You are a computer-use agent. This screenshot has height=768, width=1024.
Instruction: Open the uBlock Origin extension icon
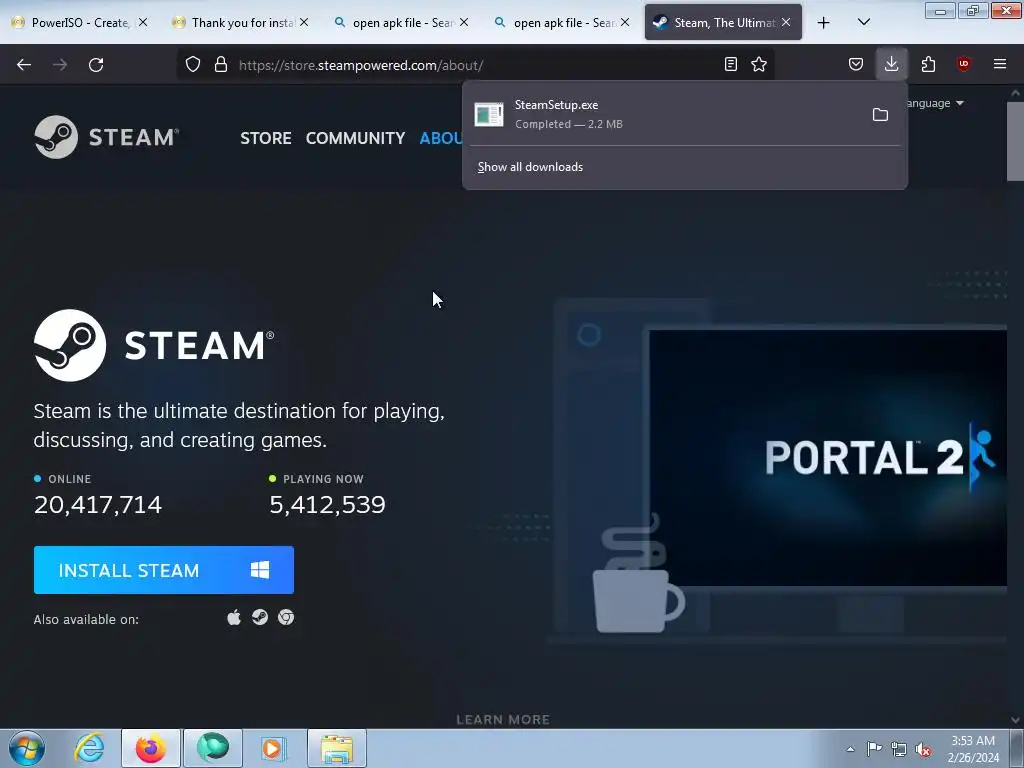click(963, 64)
